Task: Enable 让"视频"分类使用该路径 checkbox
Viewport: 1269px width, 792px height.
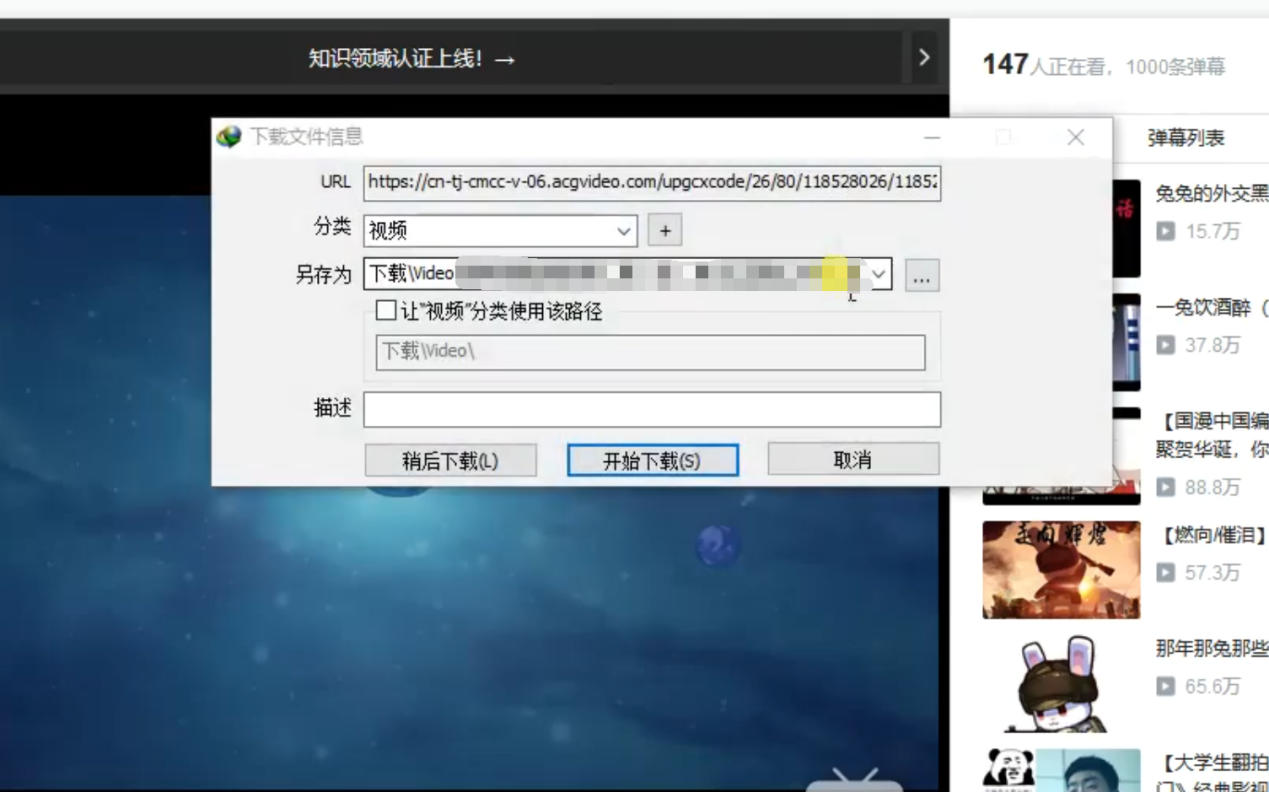Action: click(x=386, y=311)
